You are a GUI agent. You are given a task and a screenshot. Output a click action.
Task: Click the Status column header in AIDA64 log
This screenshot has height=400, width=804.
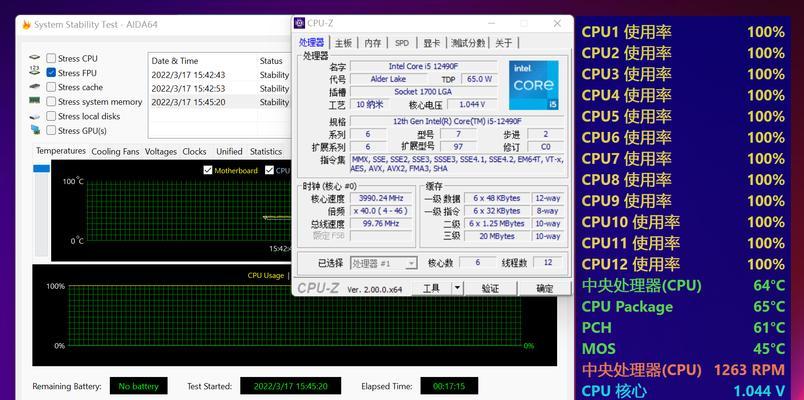(x=271, y=61)
